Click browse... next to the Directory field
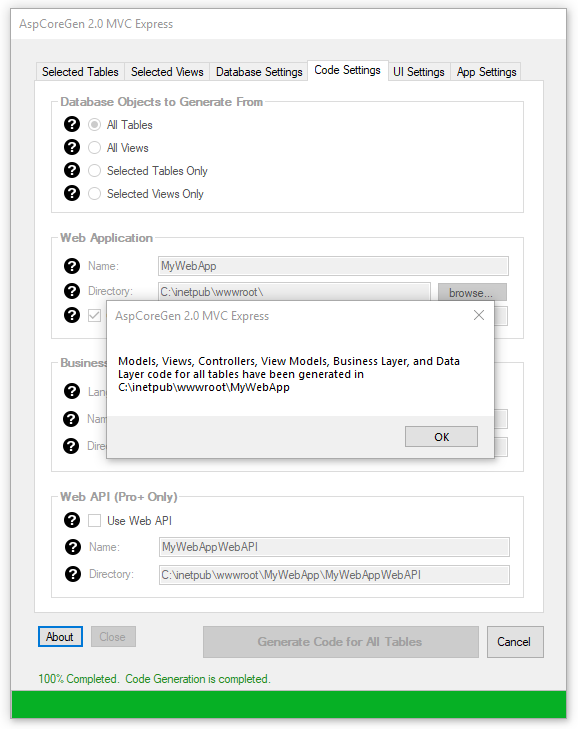The height and width of the screenshot is (729, 578). (x=472, y=292)
